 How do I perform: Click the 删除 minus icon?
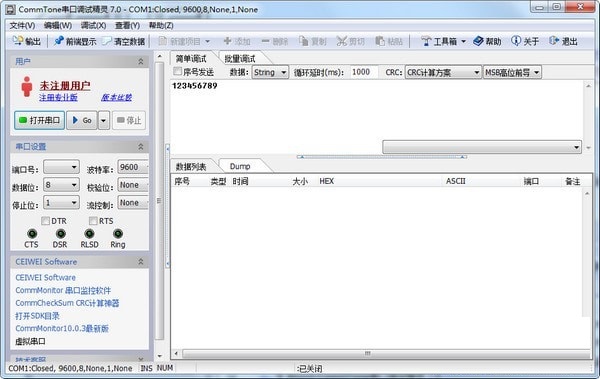(x=266, y=41)
